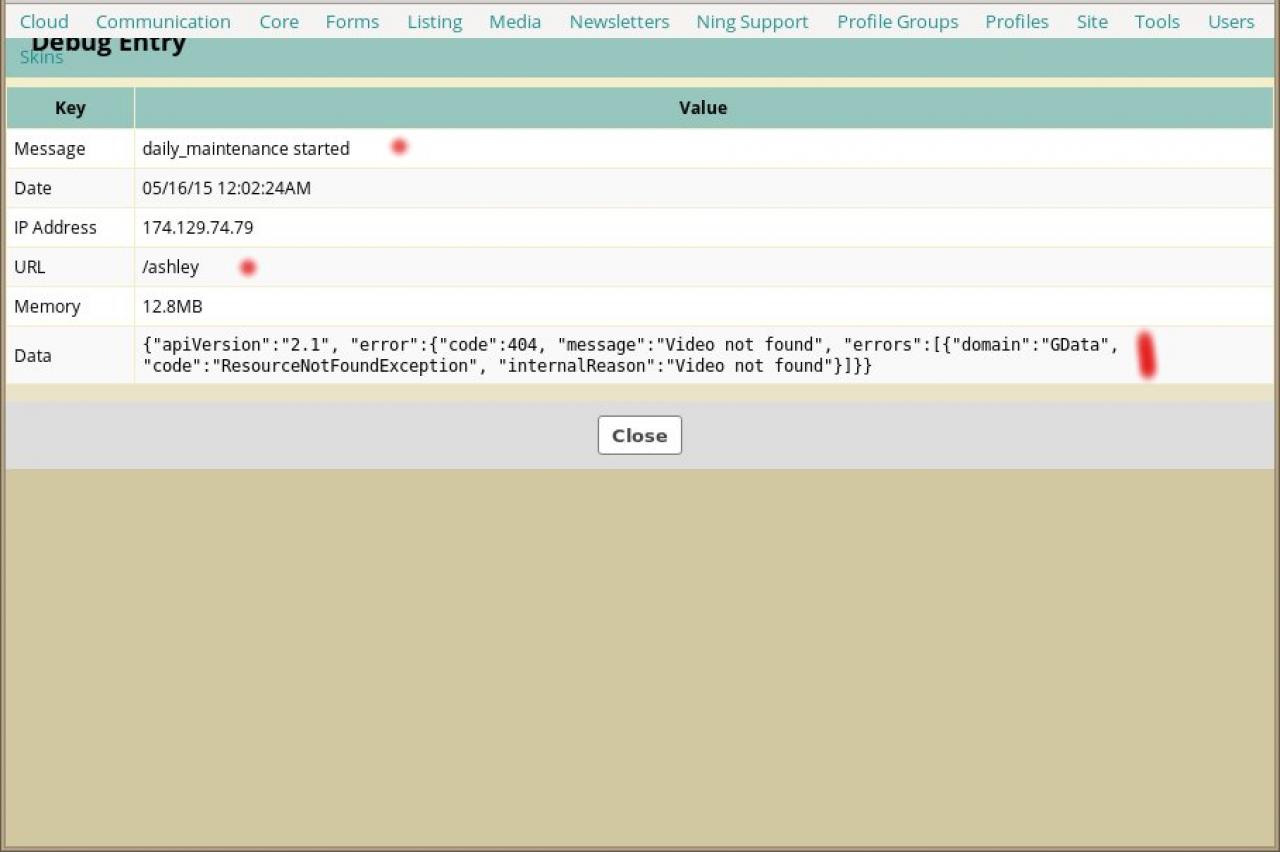Go to the Users menu
This screenshot has width=1280, height=852.
pyautogui.click(x=1230, y=22)
